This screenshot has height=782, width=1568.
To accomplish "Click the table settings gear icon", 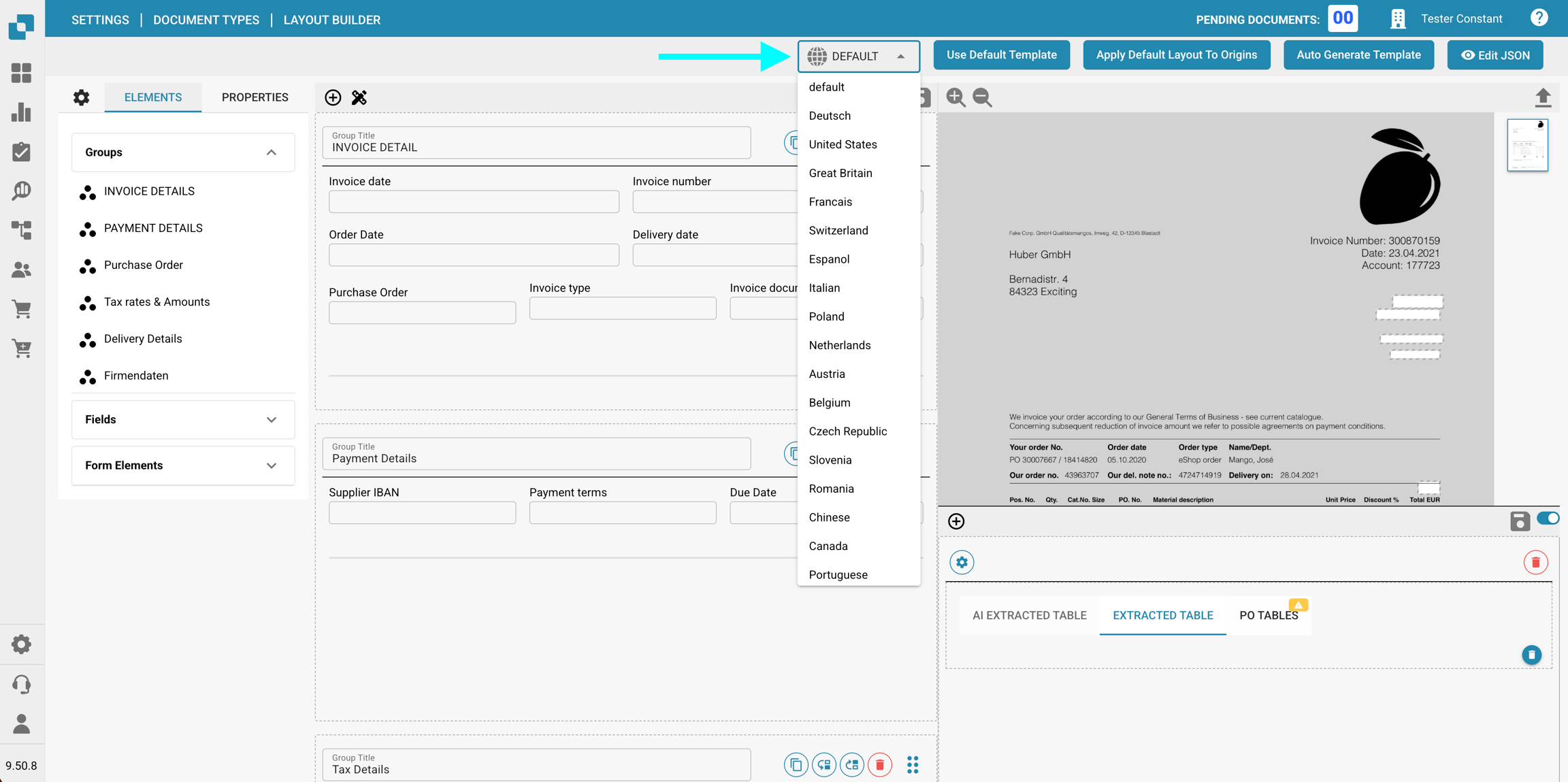I will point(961,562).
